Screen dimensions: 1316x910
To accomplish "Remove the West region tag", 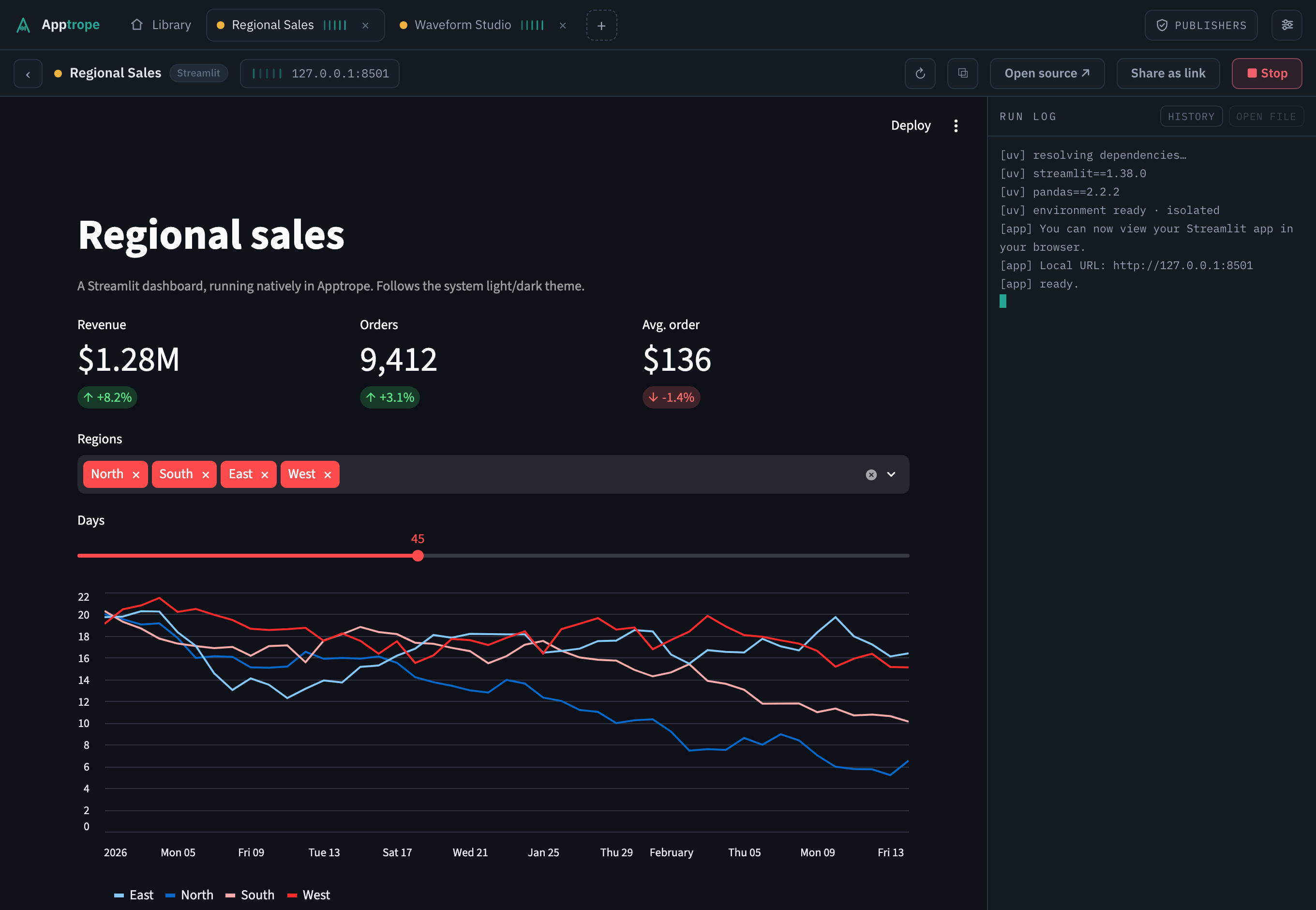I will pos(327,475).
